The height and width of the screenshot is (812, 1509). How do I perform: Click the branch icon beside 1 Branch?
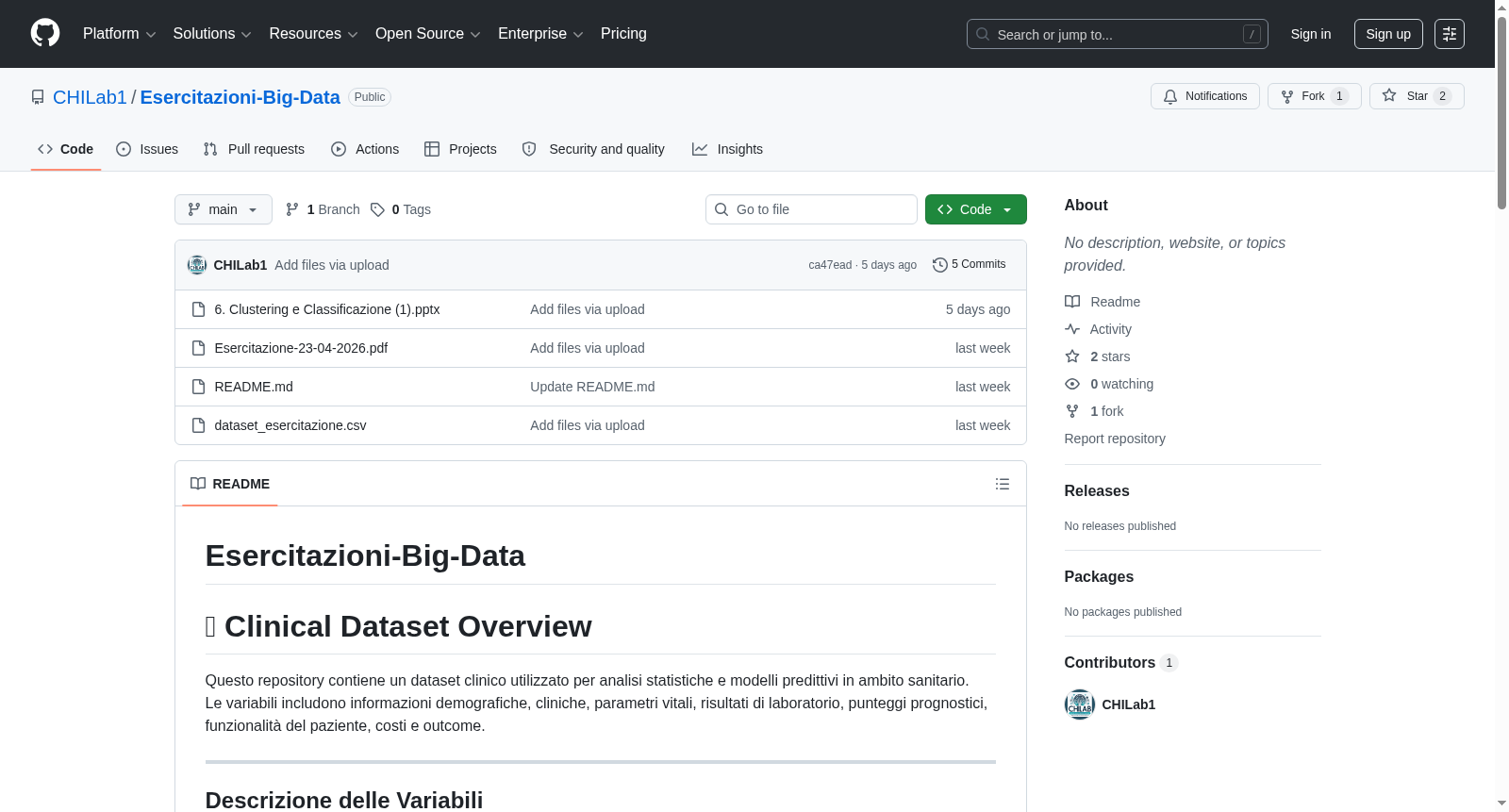point(292,209)
